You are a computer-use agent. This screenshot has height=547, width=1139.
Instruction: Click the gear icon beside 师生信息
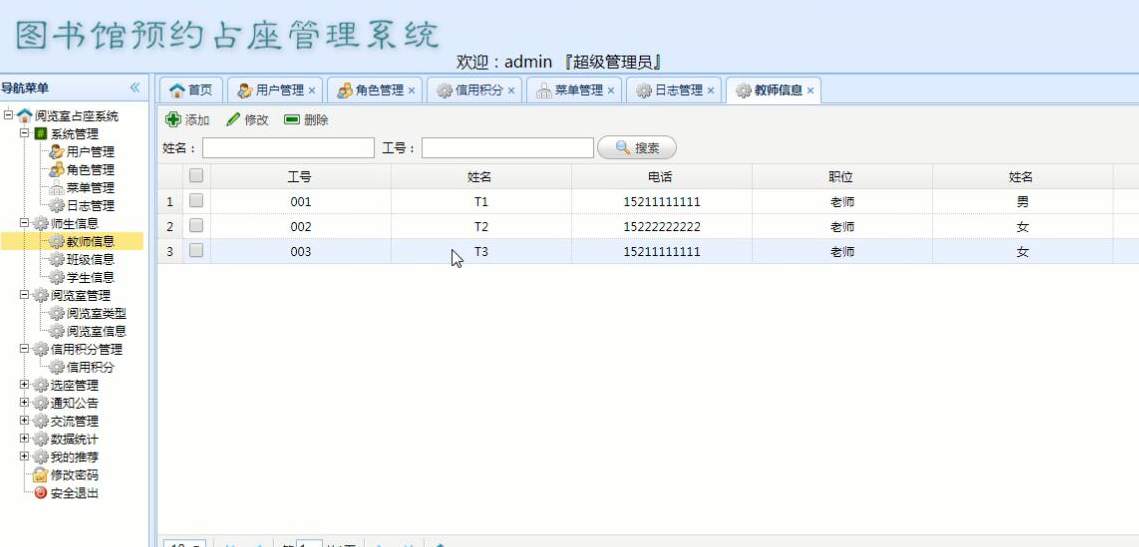coord(41,224)
